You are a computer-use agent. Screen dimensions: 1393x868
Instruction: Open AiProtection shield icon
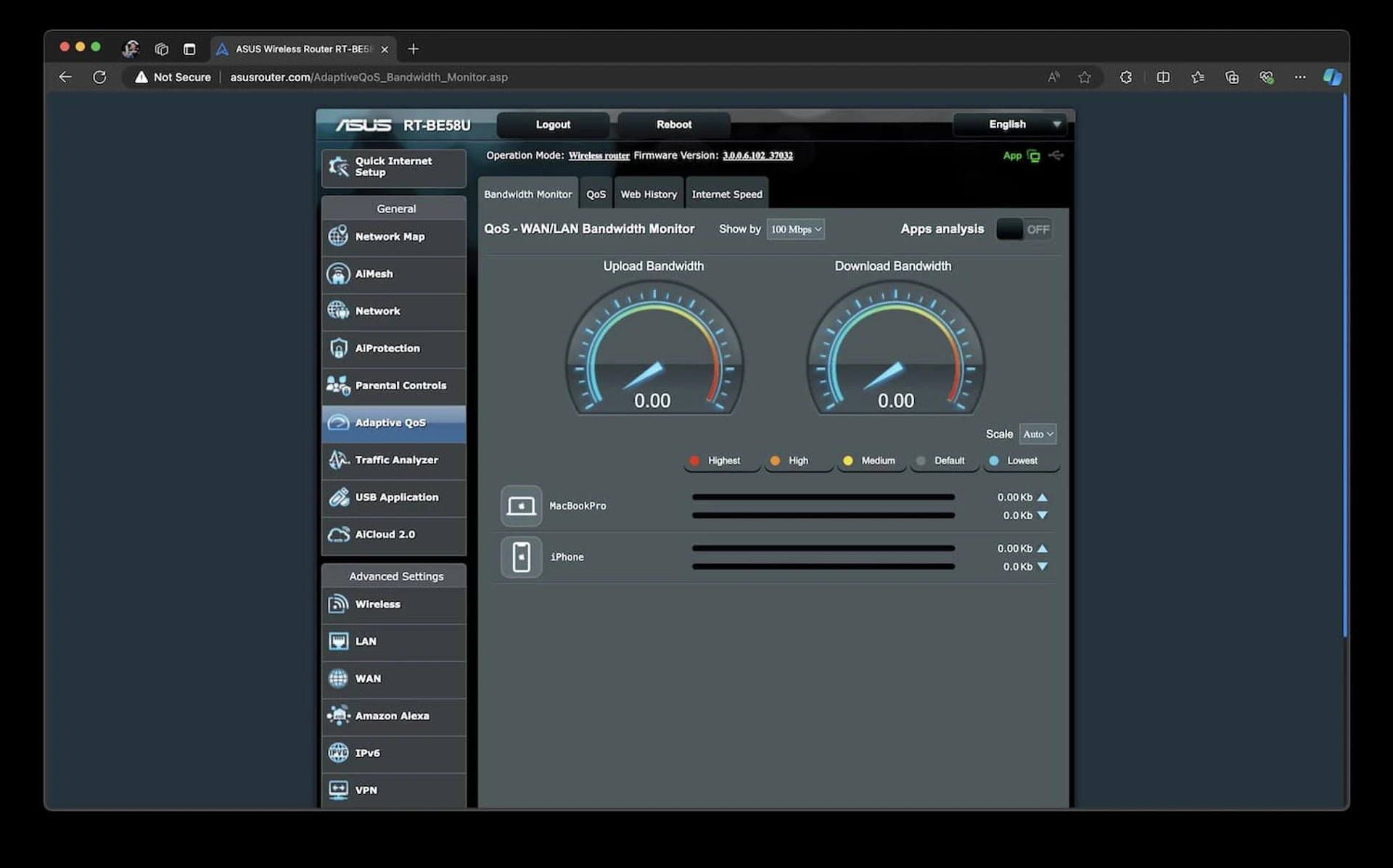tap(338, 348)
